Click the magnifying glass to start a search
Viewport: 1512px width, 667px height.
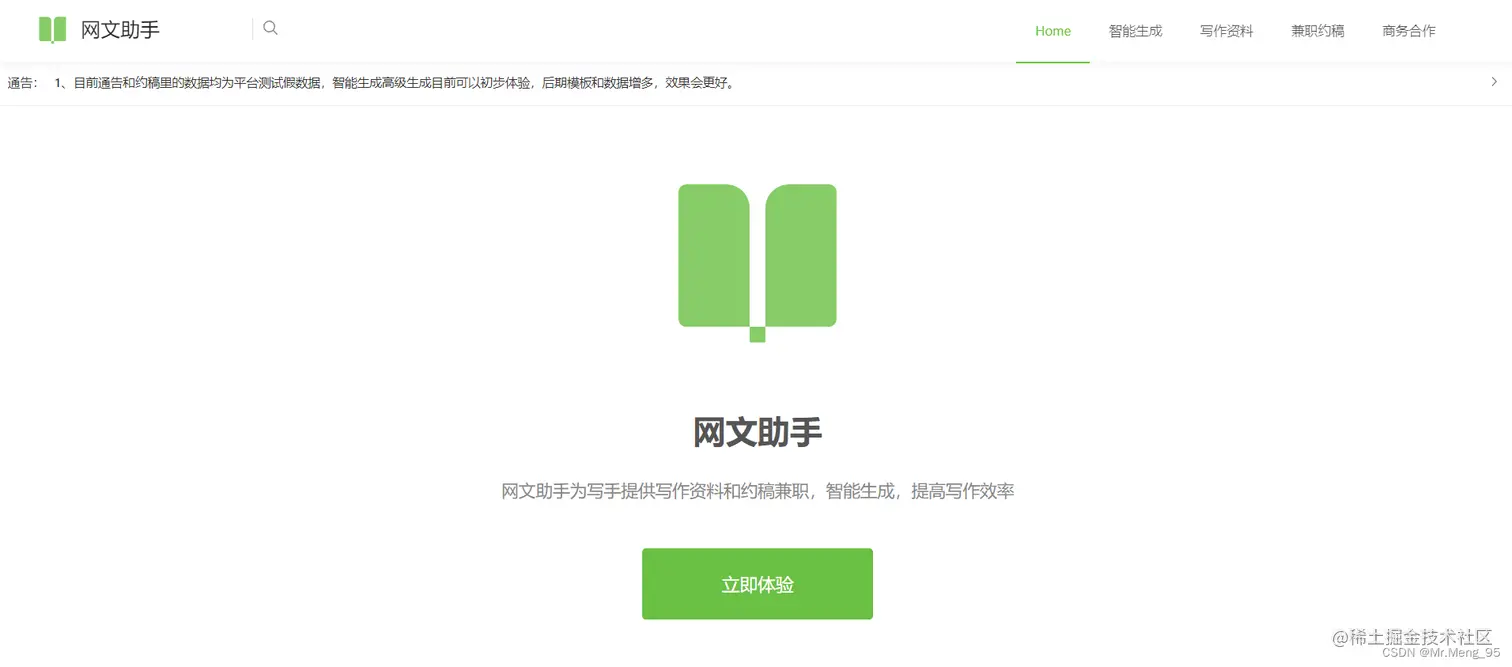(x=270, y=27)
